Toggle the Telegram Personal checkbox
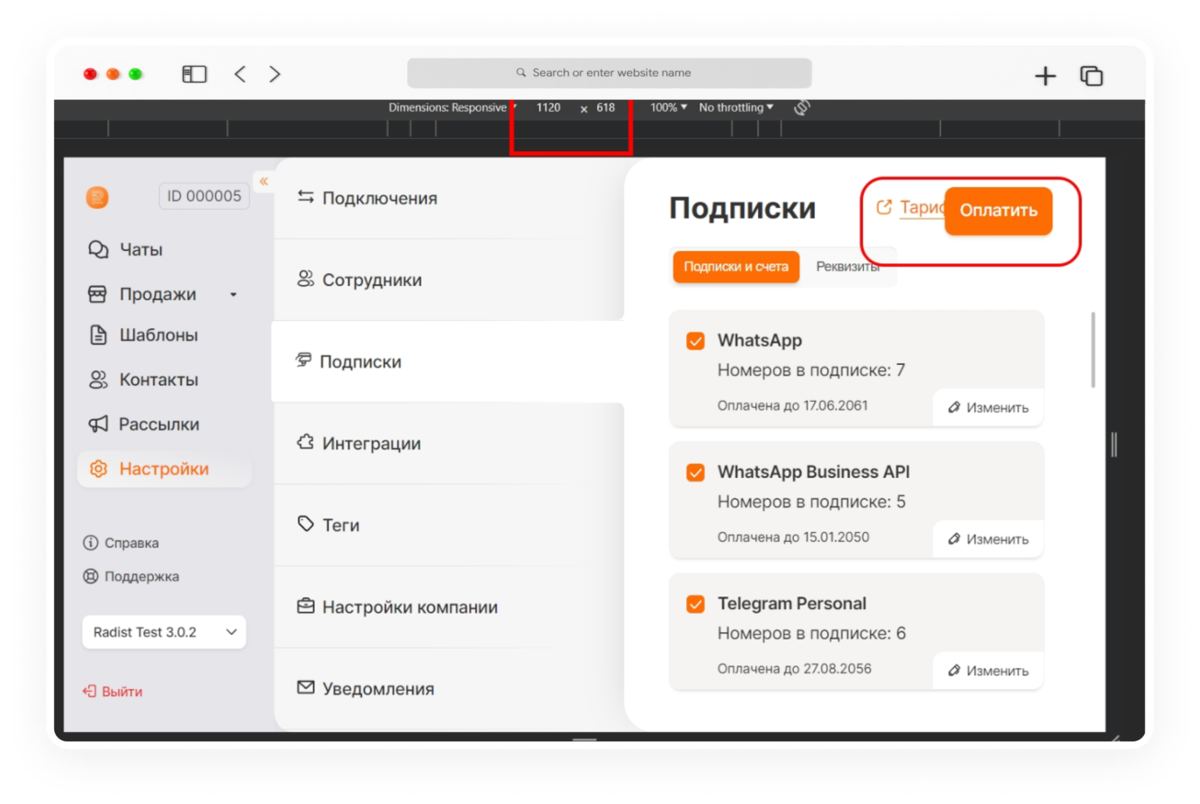Screen dimensions: 1200x804 pos(696,605)
